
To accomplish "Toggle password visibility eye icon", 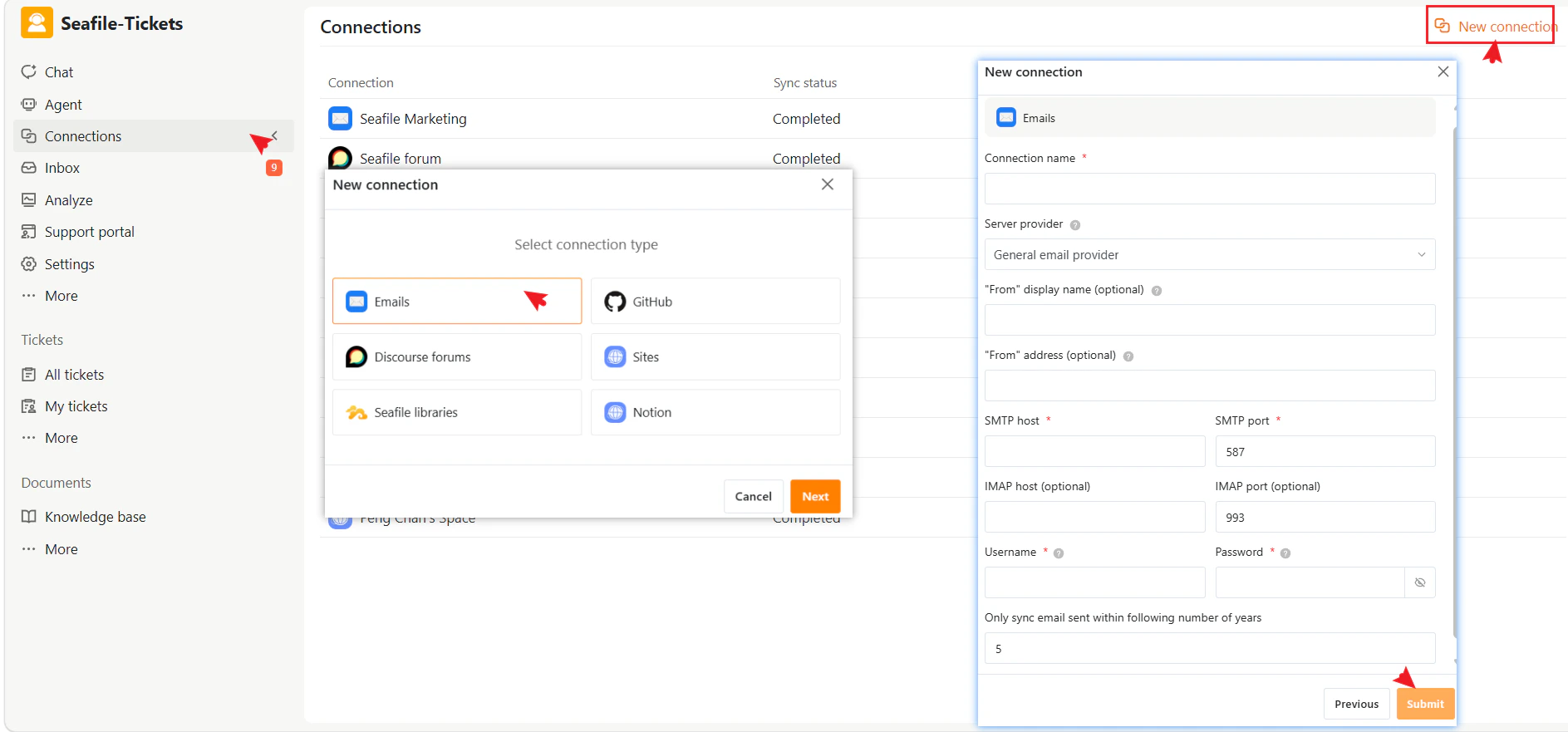I will (1420, 582).
